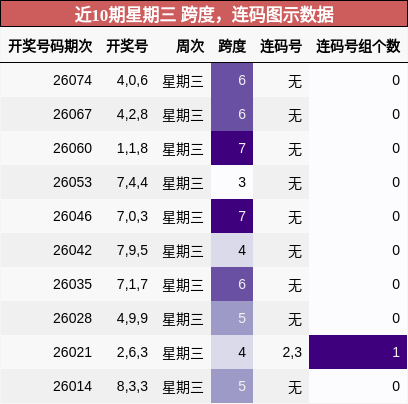The width and height of the screenshot is (408, 404).
Task: Click issue number 26046
Action: tap(72, 216)
